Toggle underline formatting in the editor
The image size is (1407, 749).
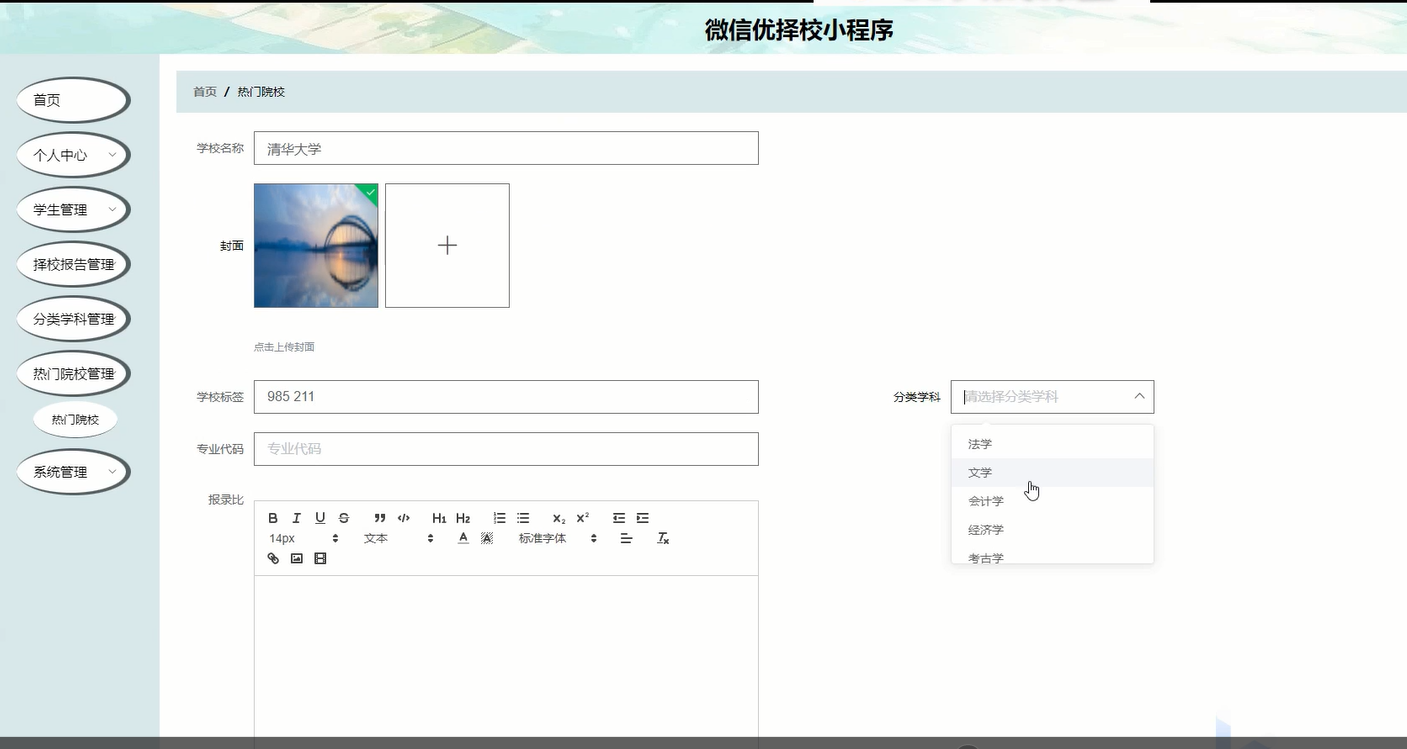320,518
